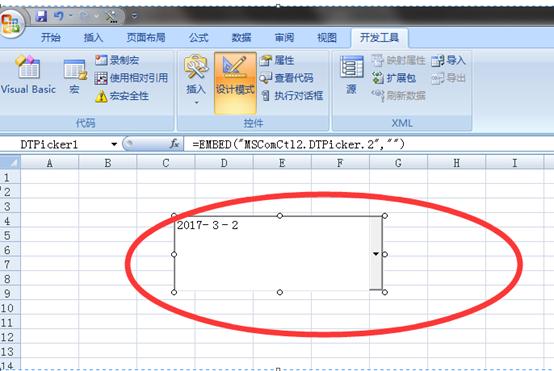The image size is (554, 371).
Task: Open control 属性 properties
Action: pyautogui.click(x=277, y=60)
